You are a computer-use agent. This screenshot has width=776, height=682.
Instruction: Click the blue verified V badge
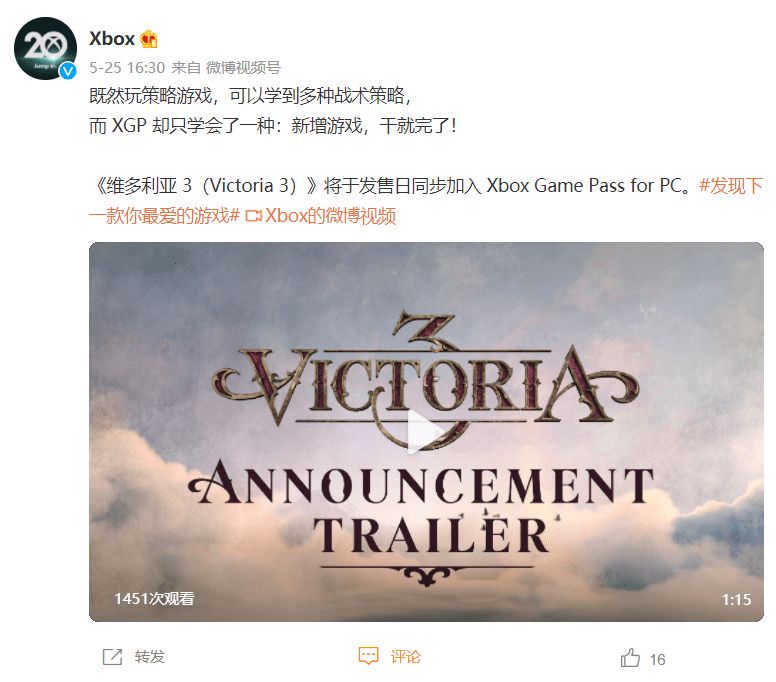(x=68, y=71)
